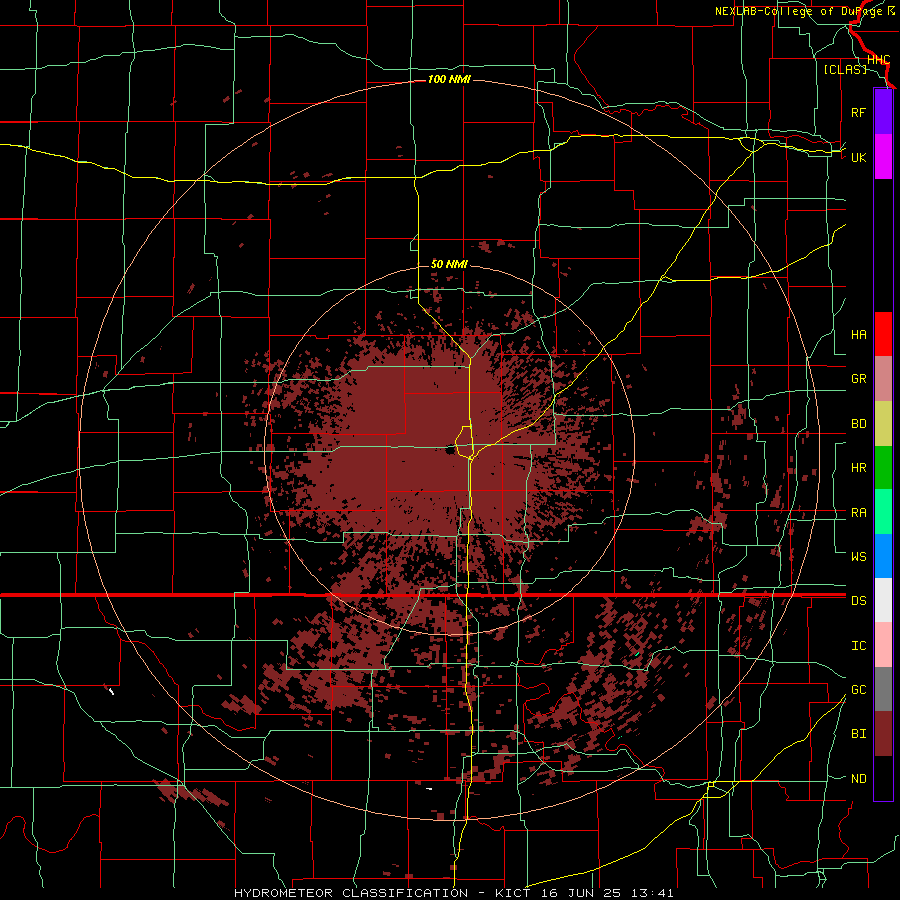Click the BI legend label
Image resolution: width=900 pixels, height=900 pixels.
pos(858,734)
